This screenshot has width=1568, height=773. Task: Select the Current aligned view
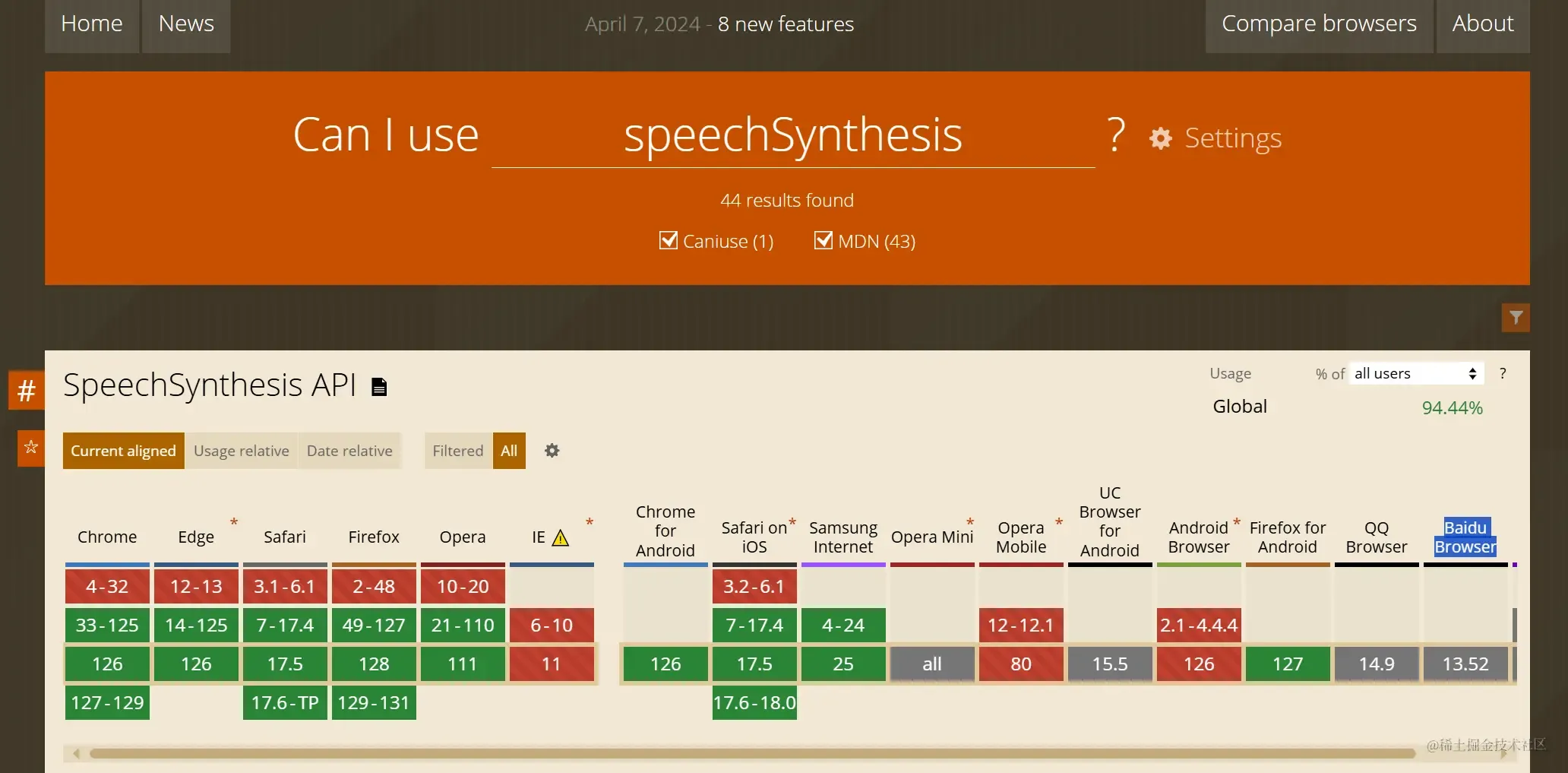click(x=123, y=451)
